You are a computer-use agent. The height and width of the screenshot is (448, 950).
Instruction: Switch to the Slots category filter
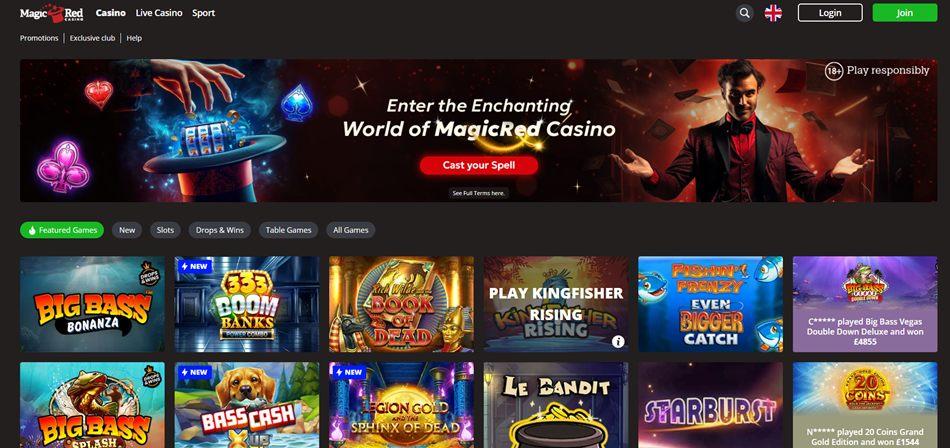coord(165,230)
